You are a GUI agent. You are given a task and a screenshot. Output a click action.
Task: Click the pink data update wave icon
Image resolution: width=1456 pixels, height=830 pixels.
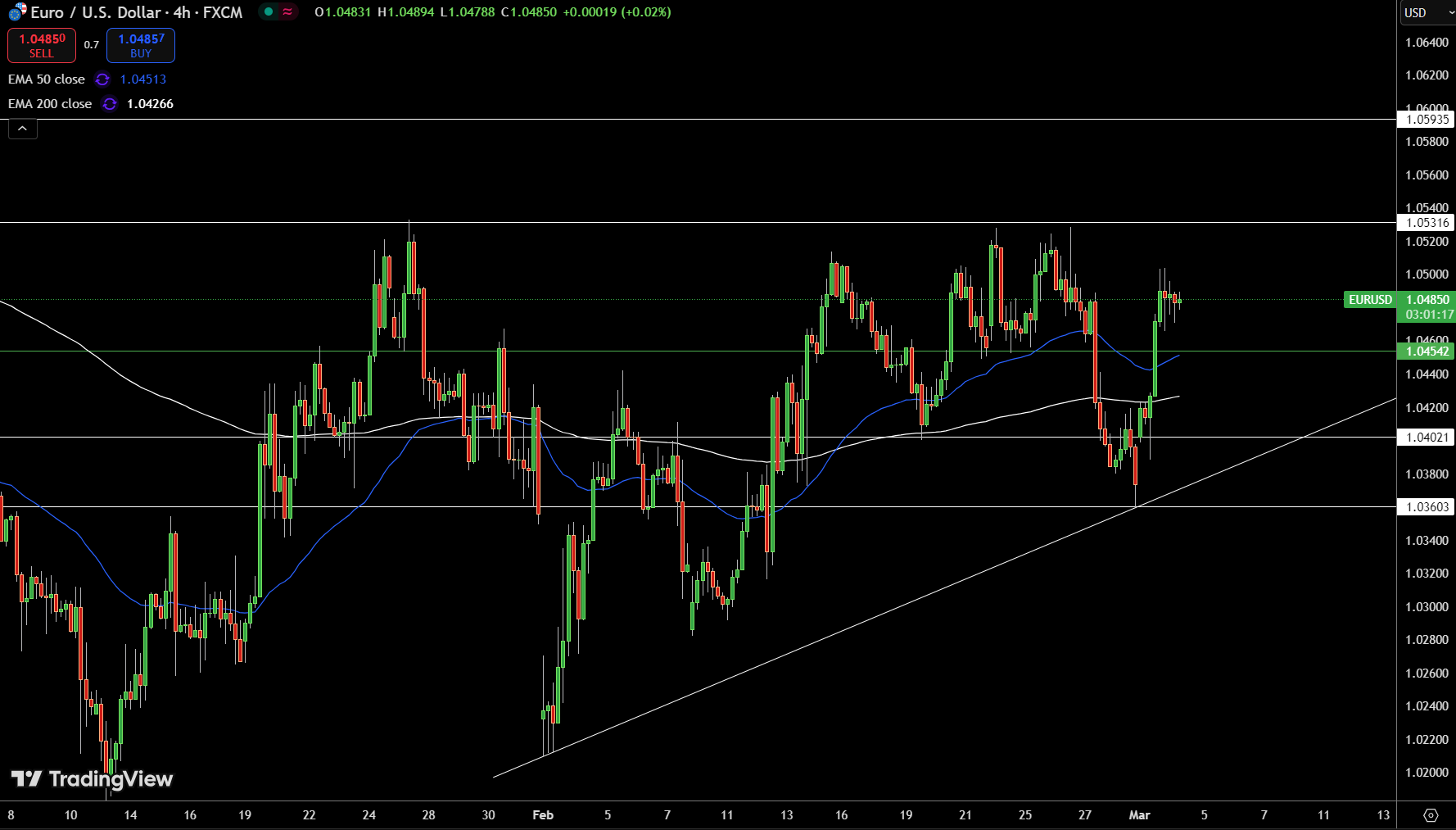coord(287,11)
